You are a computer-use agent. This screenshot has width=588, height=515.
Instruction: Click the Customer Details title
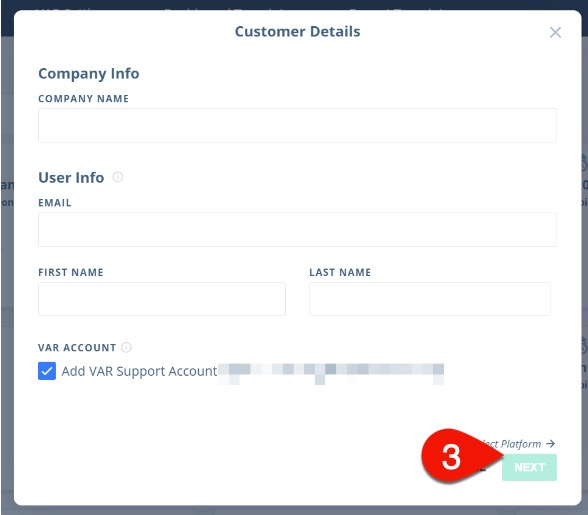tap(297, 32)
